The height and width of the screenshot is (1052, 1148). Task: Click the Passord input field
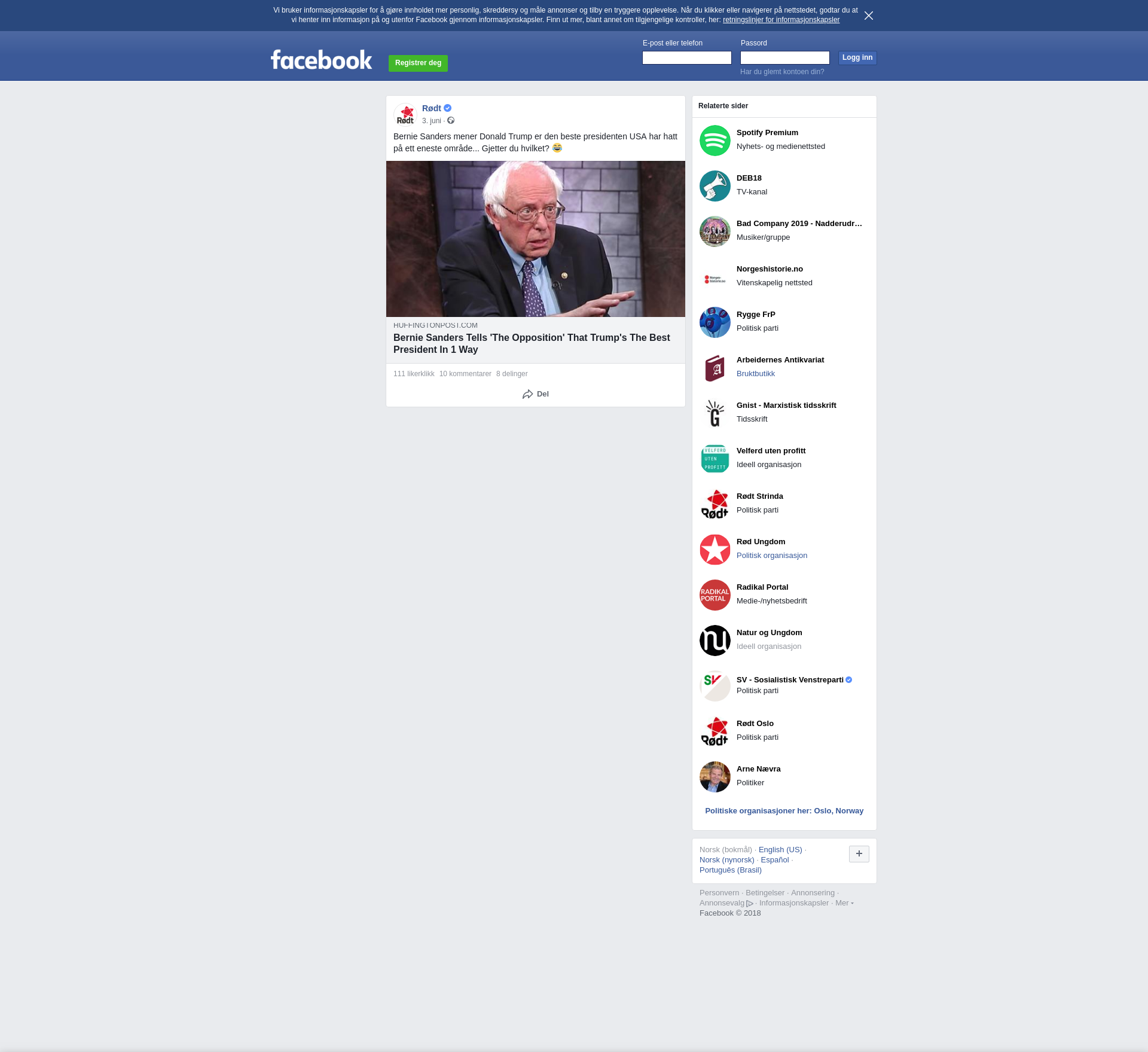pos(784,58)
